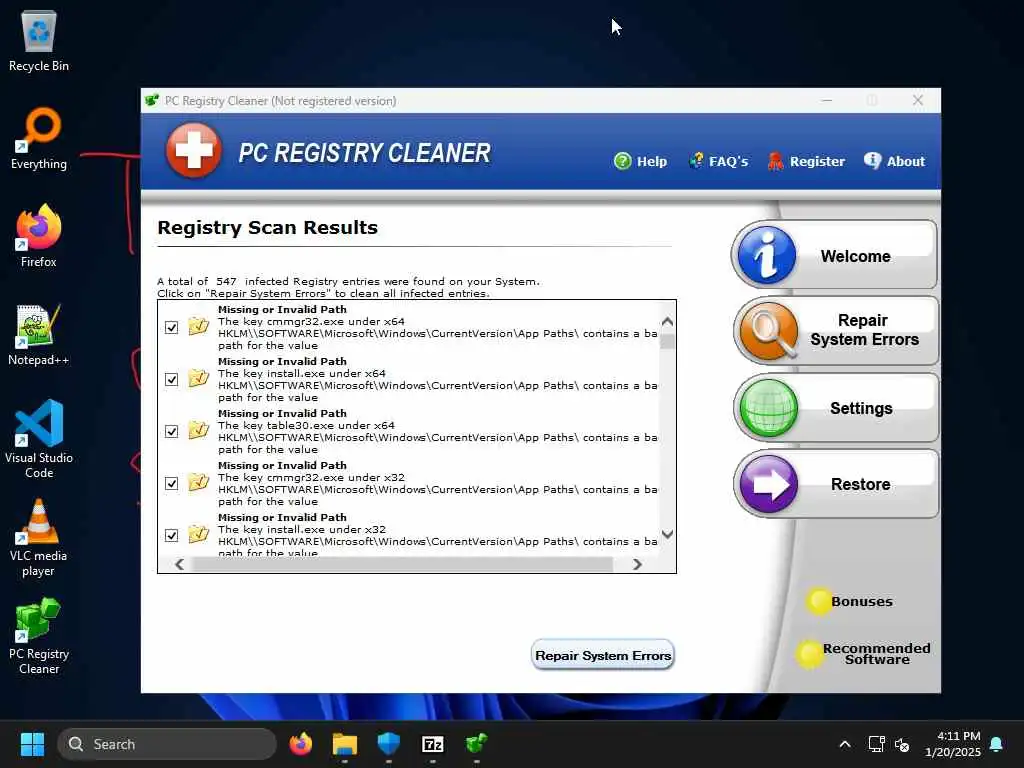This screenshot has width=1024, height=768.
Task: Click results list scroll up arrow
Action: [x=667, y=321]
